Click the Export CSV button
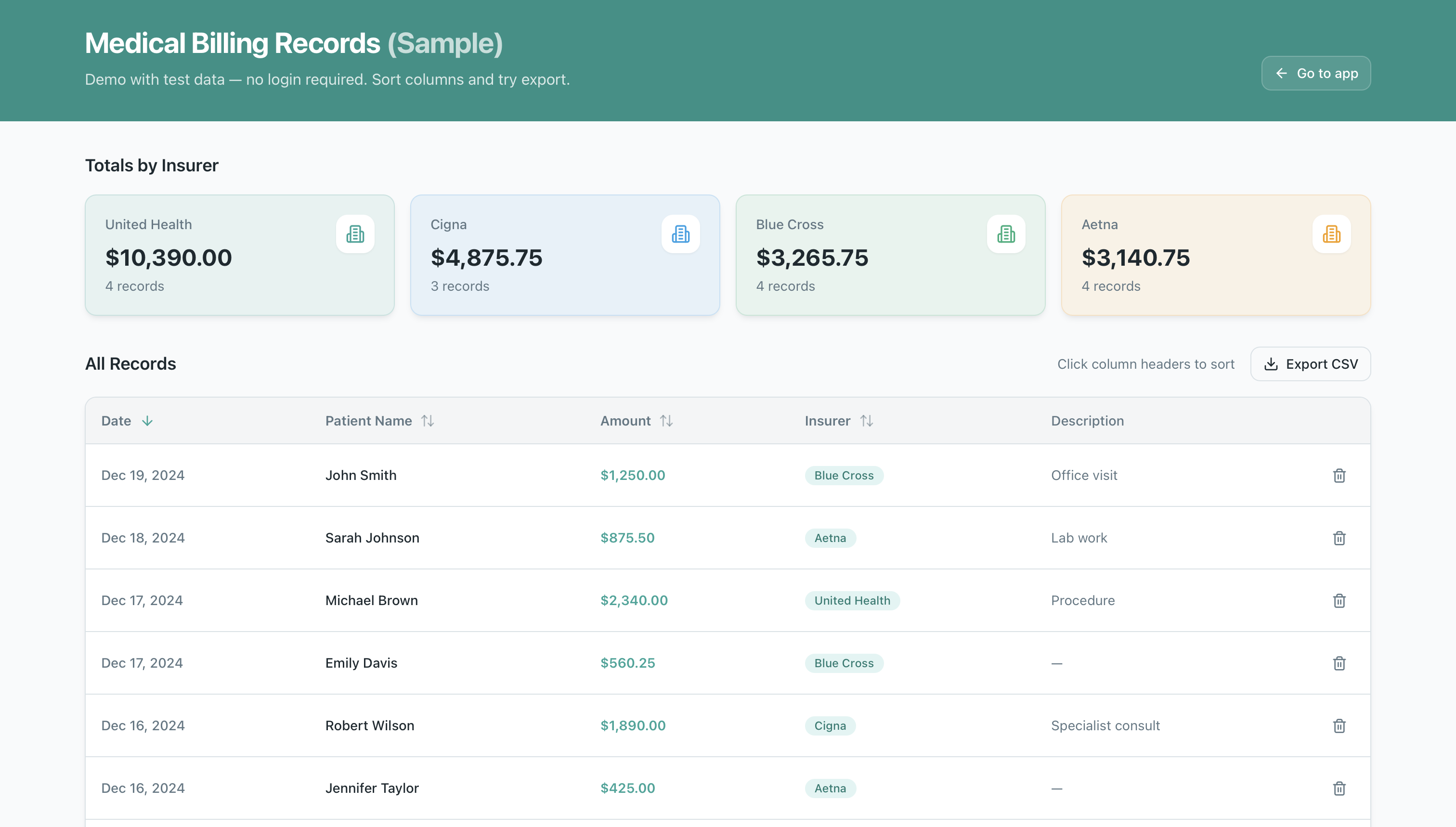The height and width of the screenshot is (827, 1456). pos(1310,363)
